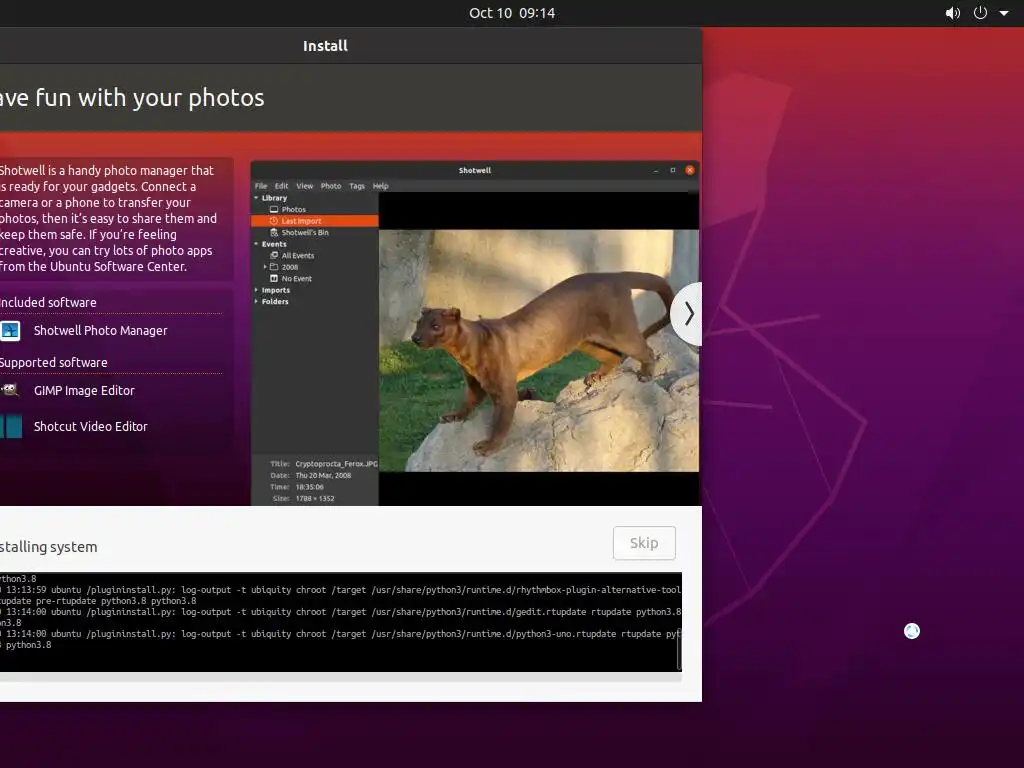Click the Shotwell window title text
The width and height of the screenshot is (1024, 768).
point(475,170)
